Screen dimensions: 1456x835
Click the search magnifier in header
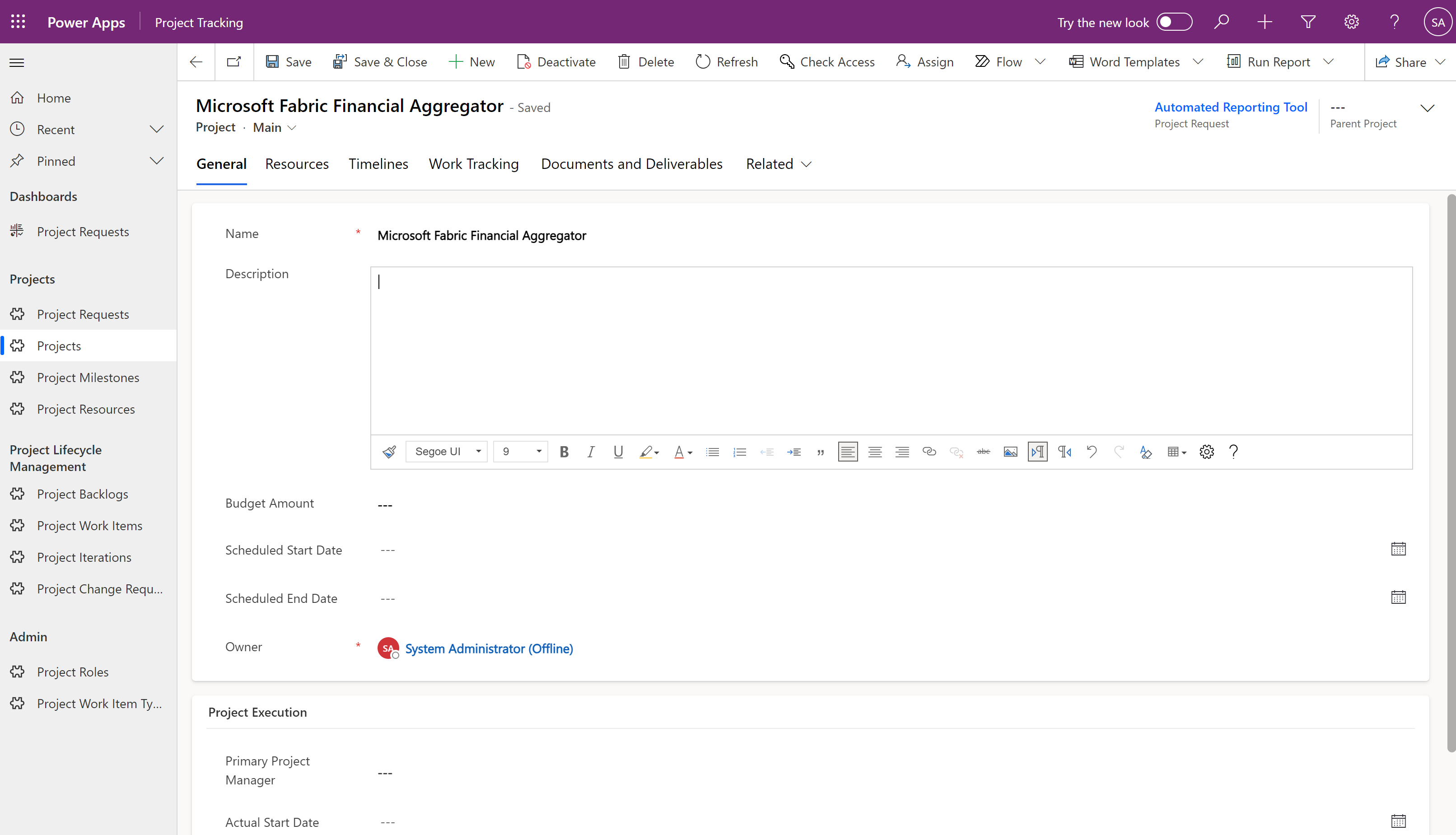point(1222,22)
